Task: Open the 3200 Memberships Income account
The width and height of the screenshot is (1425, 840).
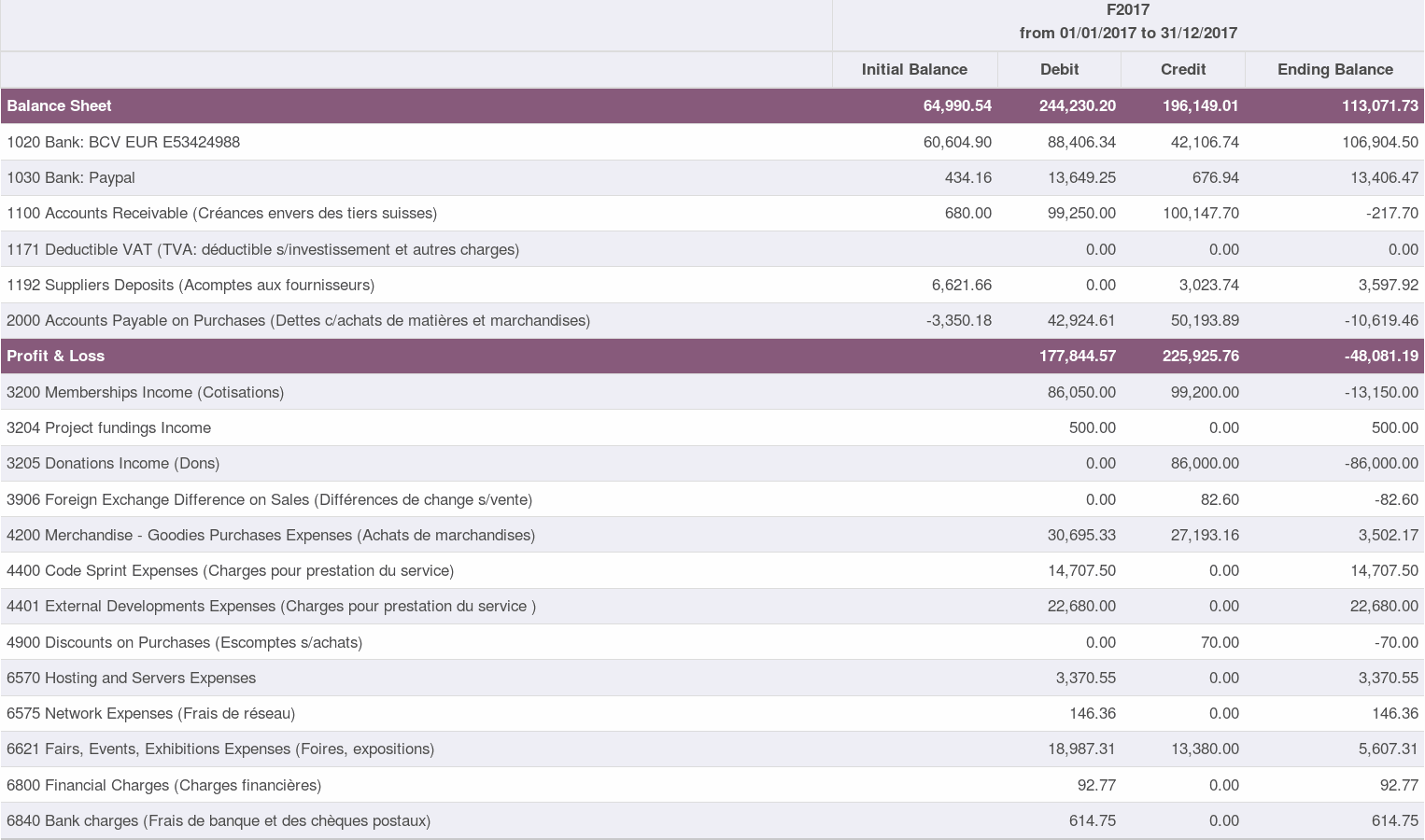Action: coord(146,392)
